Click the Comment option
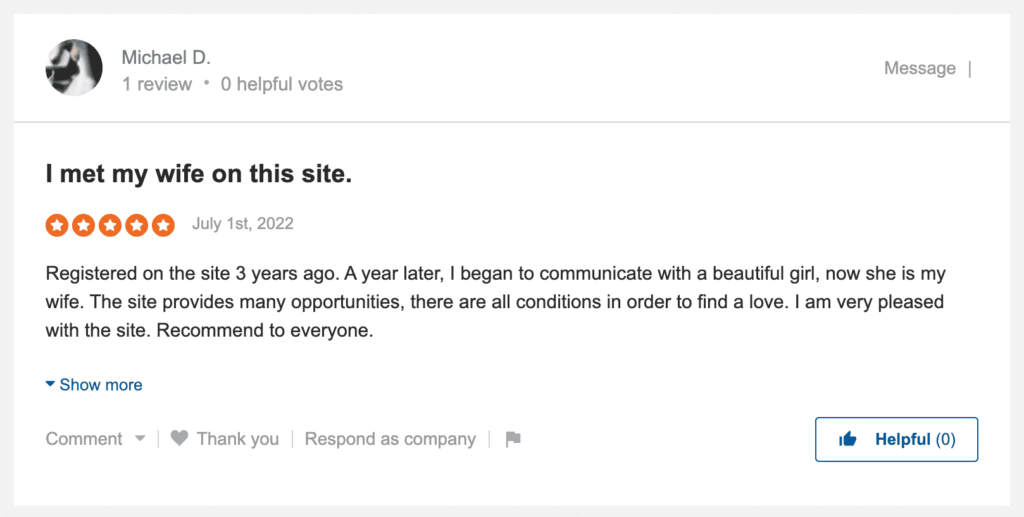The width and height of the screenshot is (1024, 517). (84, 439)
